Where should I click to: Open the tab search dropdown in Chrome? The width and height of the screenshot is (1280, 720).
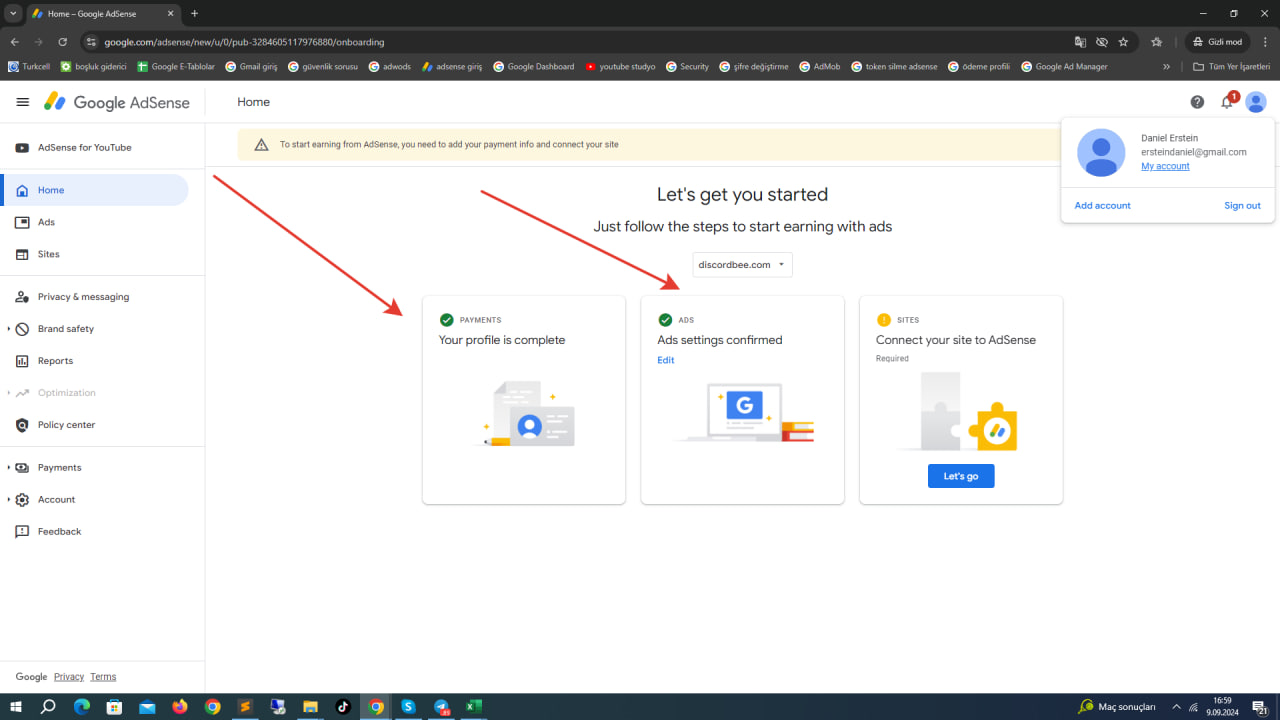click(x=13, y=13)
